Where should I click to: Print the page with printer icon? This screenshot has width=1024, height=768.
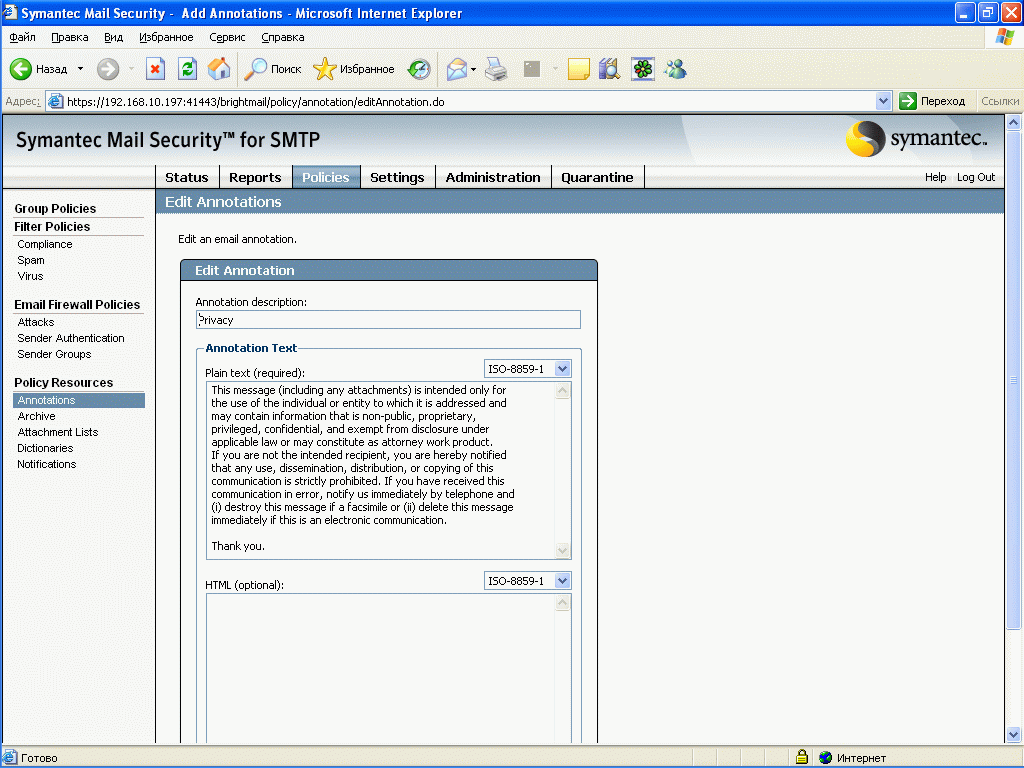(x=496, y=69)
